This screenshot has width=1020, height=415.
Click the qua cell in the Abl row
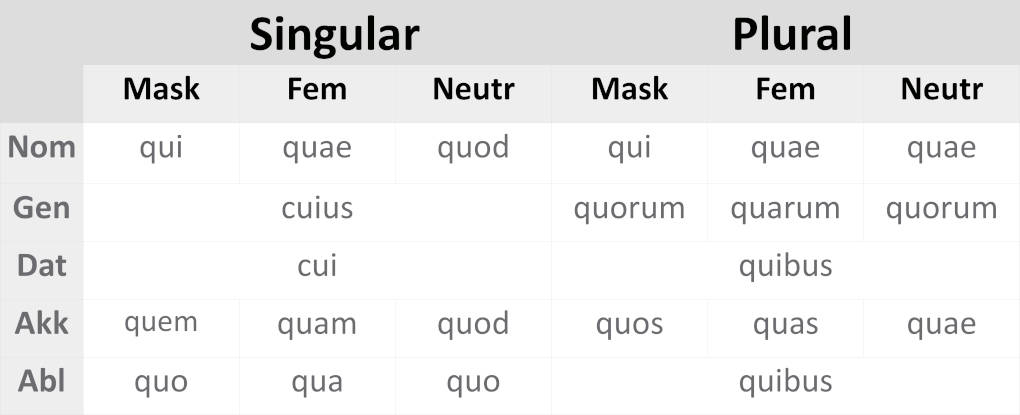tap(317, 382)
